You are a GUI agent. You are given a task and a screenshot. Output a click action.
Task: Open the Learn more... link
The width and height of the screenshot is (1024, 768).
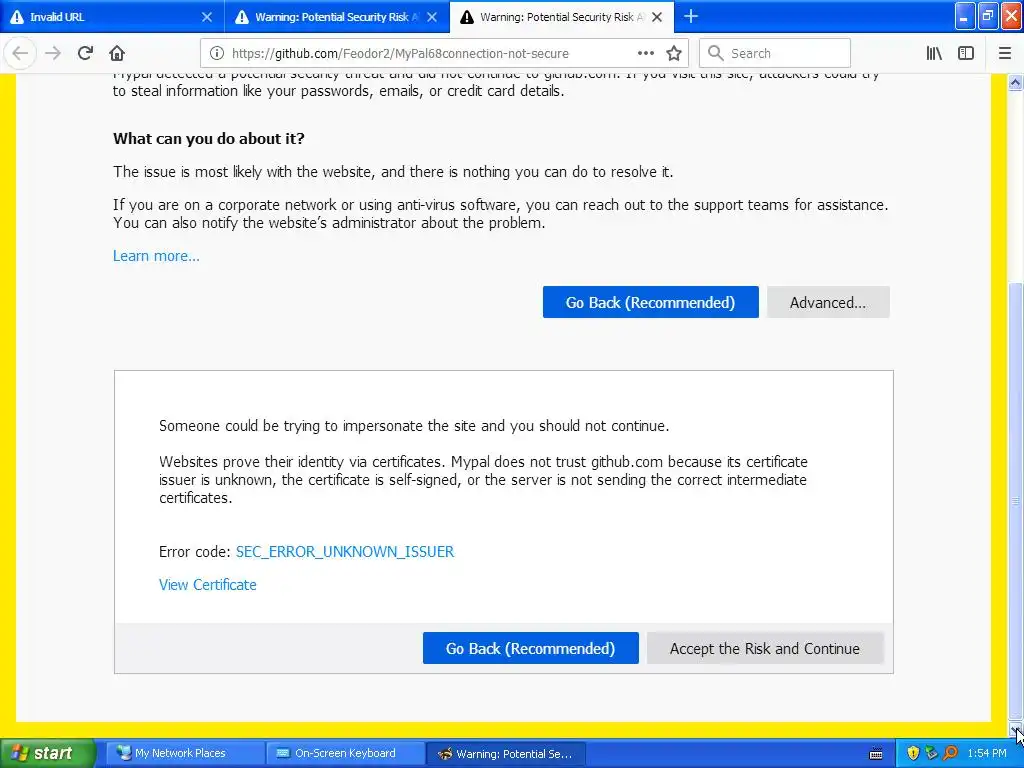tap(156, 256)
